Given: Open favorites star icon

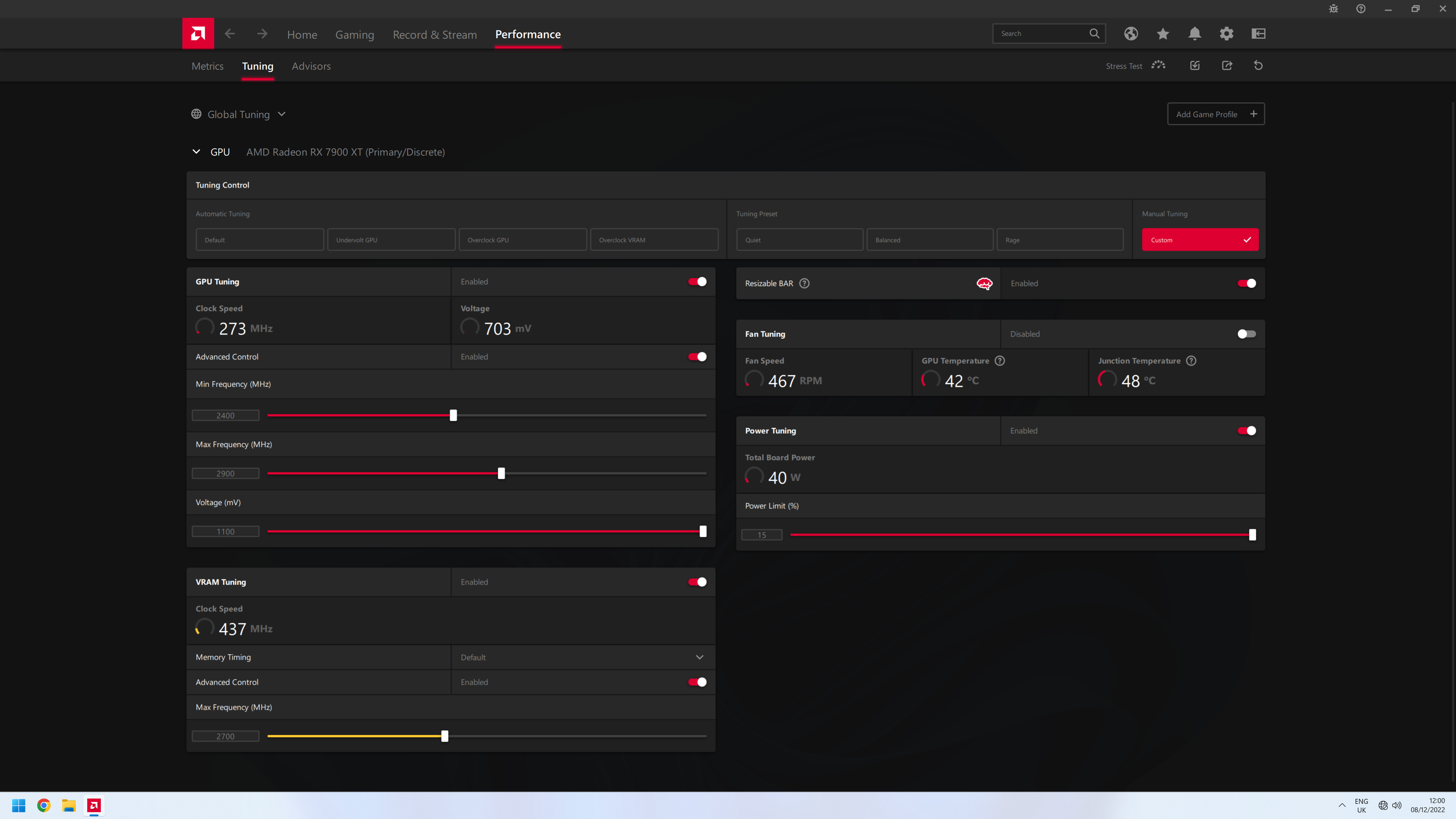Looking at the screenshot, I should pyautogui.click(x=1163, y=33).
